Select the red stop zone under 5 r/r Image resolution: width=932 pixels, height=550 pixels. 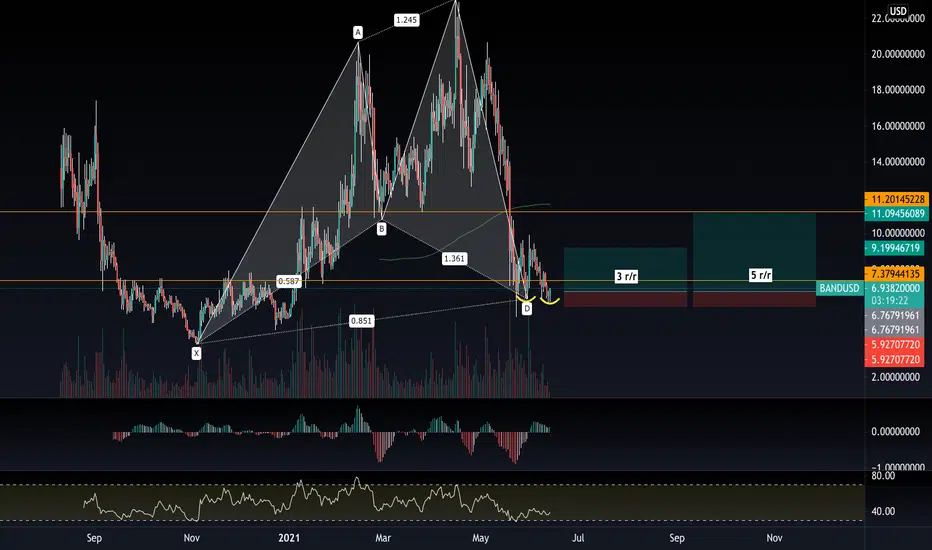point(754,300)
